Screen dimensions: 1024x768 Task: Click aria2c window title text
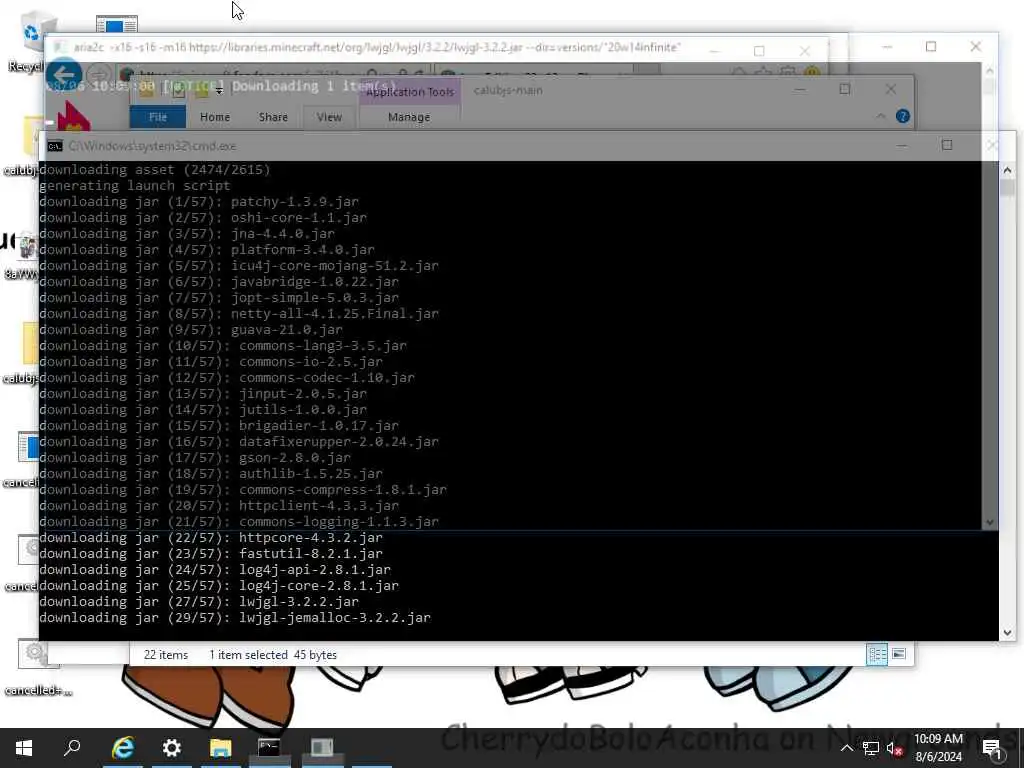(x=377, y=47)
